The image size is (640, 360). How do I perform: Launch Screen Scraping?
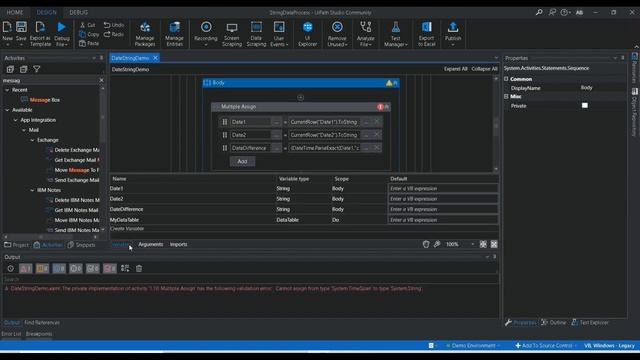point(232,33)
